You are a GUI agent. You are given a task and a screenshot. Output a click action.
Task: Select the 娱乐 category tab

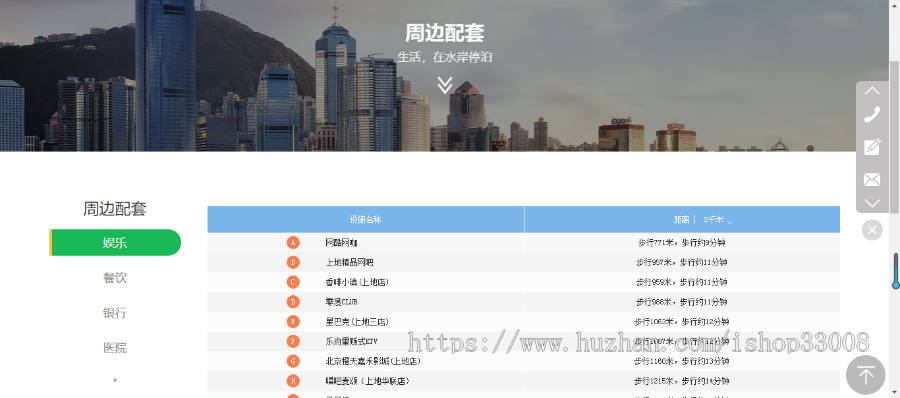pos(115,242)
